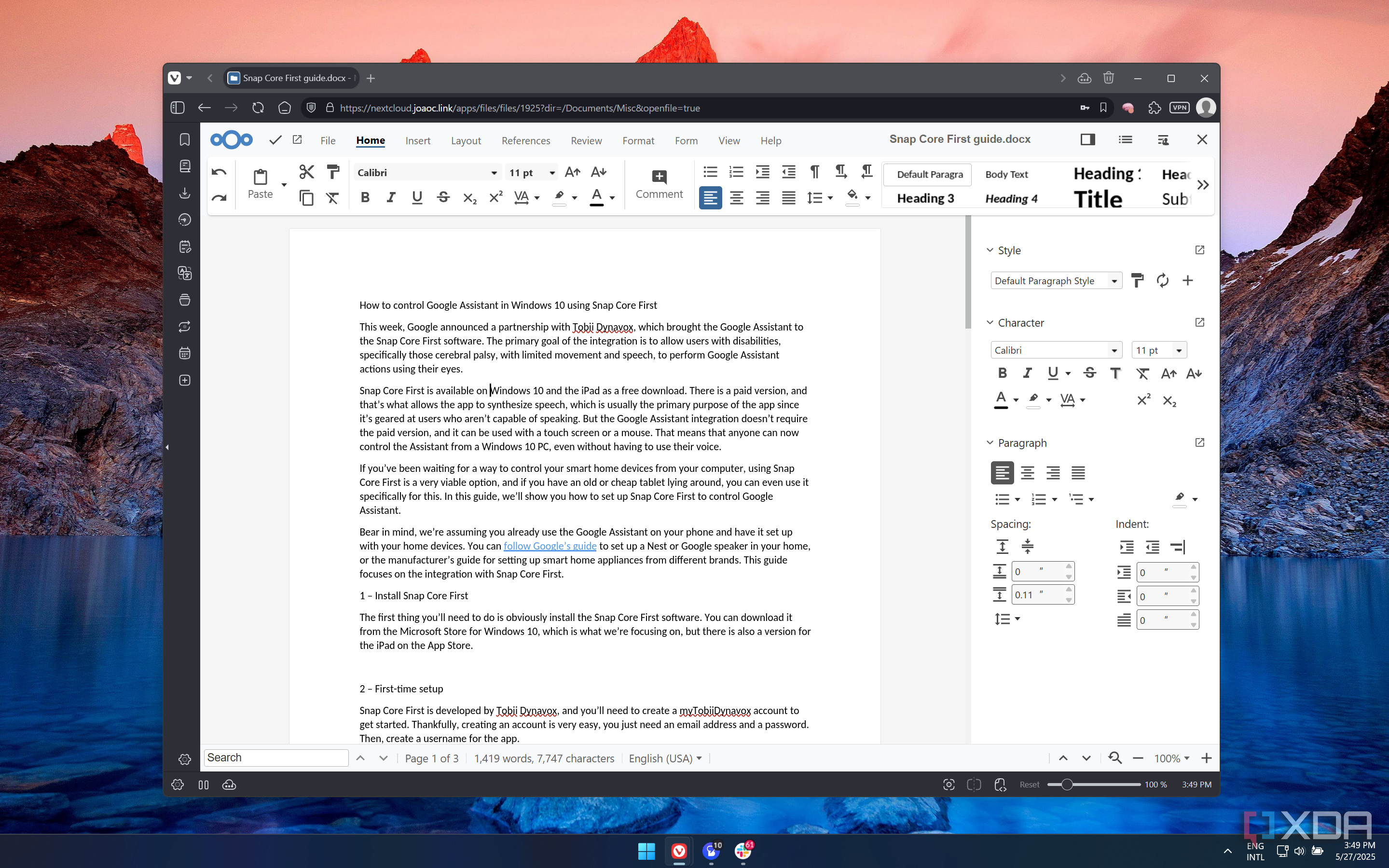Apply the Heading 3 style
Screen dimensions: 1389x868
(925, 199)
